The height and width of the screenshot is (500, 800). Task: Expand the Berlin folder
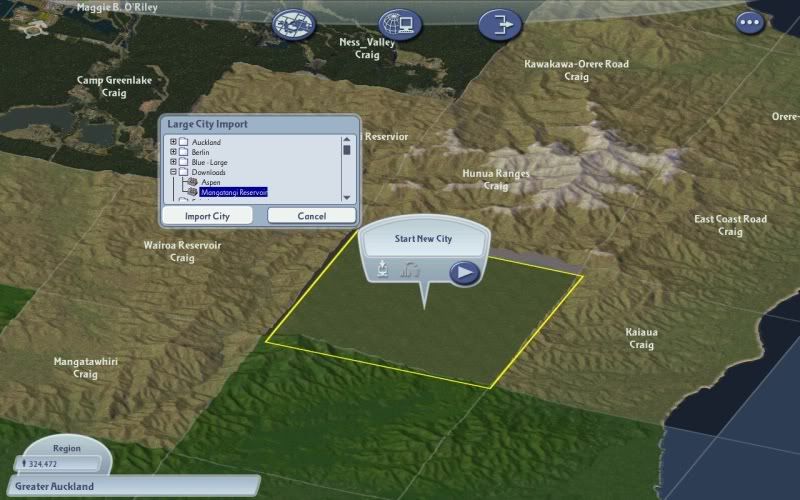click(x=173, y=152)
